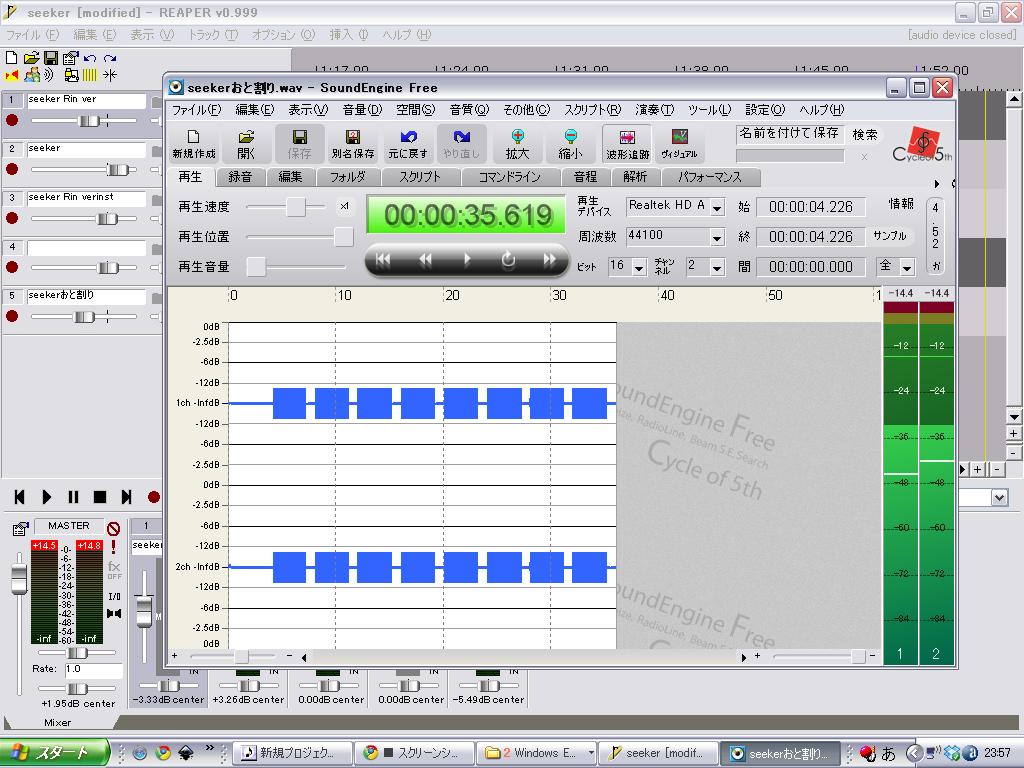This screenshot has width=1024, height=768.
Task: Open the REAPER dropdown behind SoundEngine window
Action: (999, 498)
